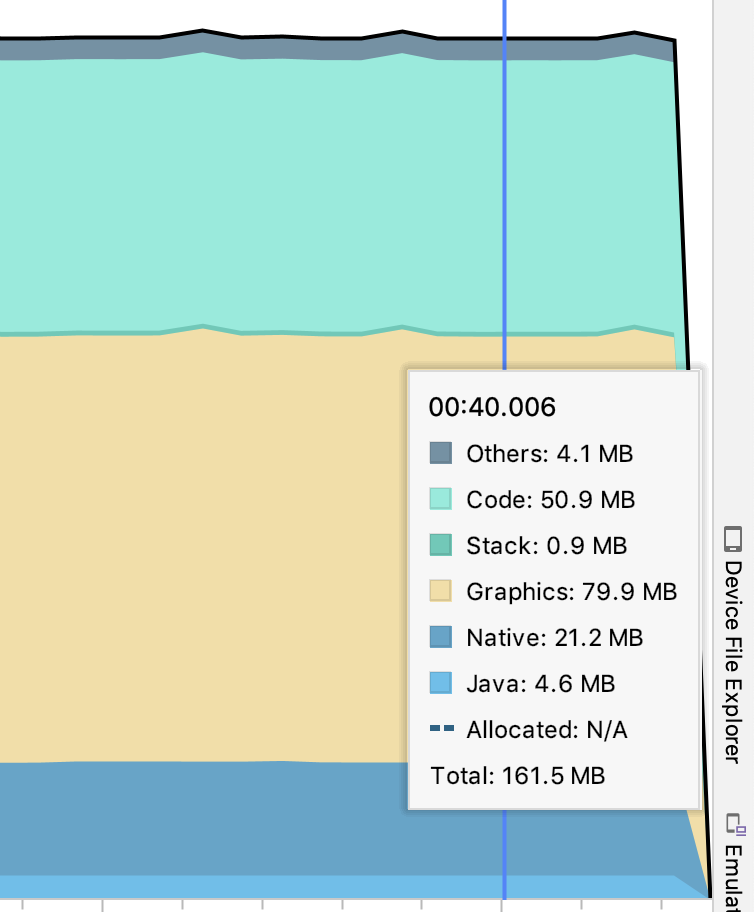Screen dimensions: 754x912
Task: Click the Device File Explorer phone icon
Action: pyautogui.click(x=733, y=540)
